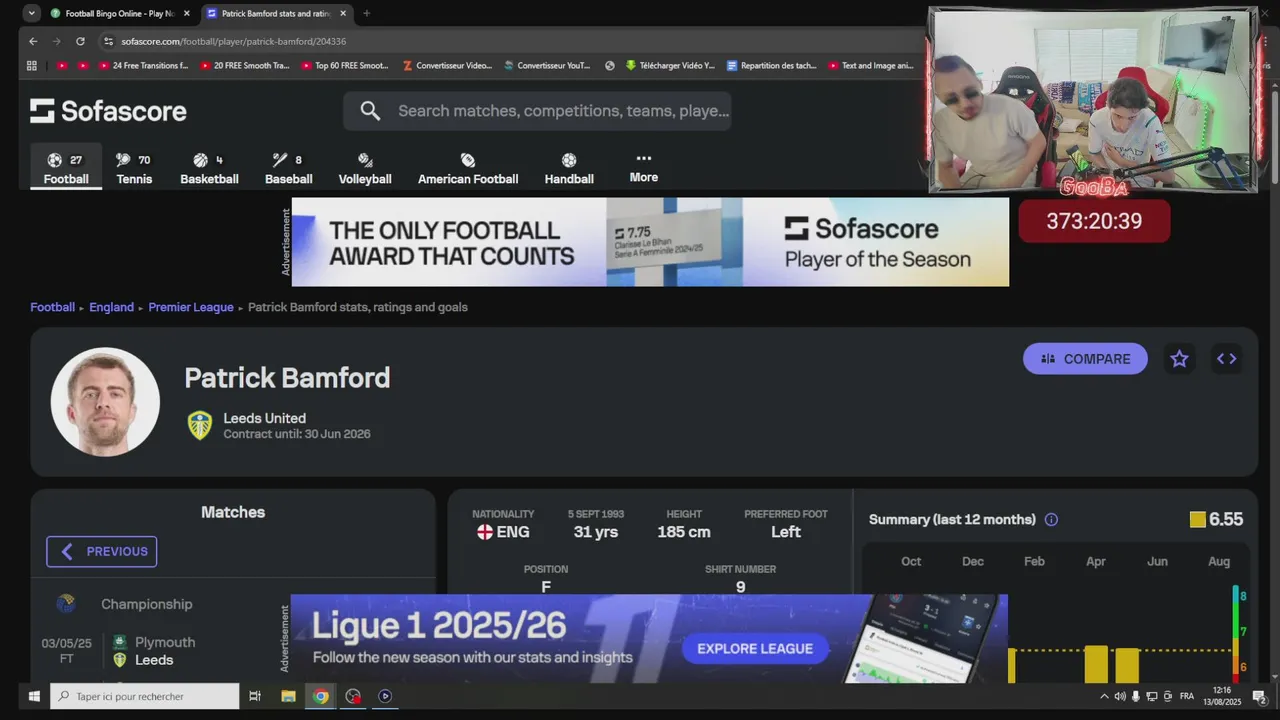Open the Sofascore Player of the Season banner

coord(650,242)
